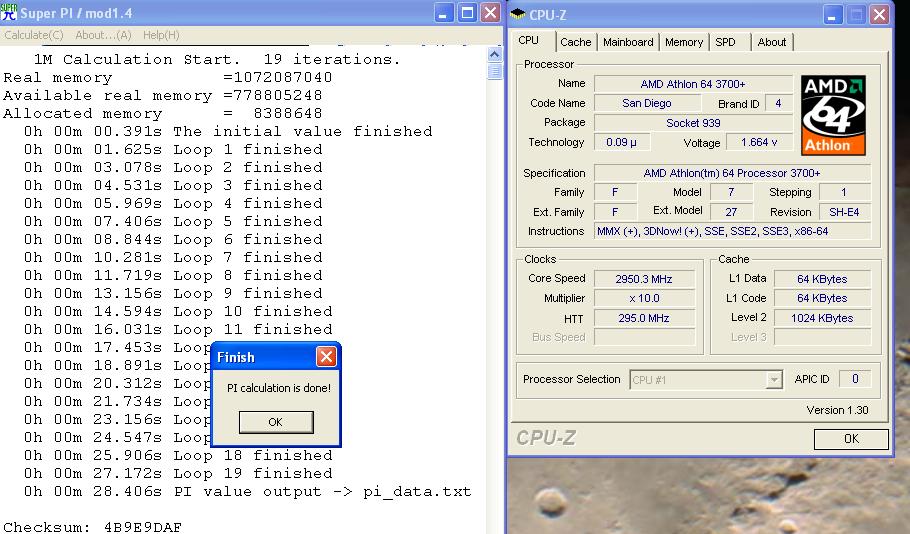
Task: Open the Calculate(C) menu in Super PI
Action: coord(34,35)
